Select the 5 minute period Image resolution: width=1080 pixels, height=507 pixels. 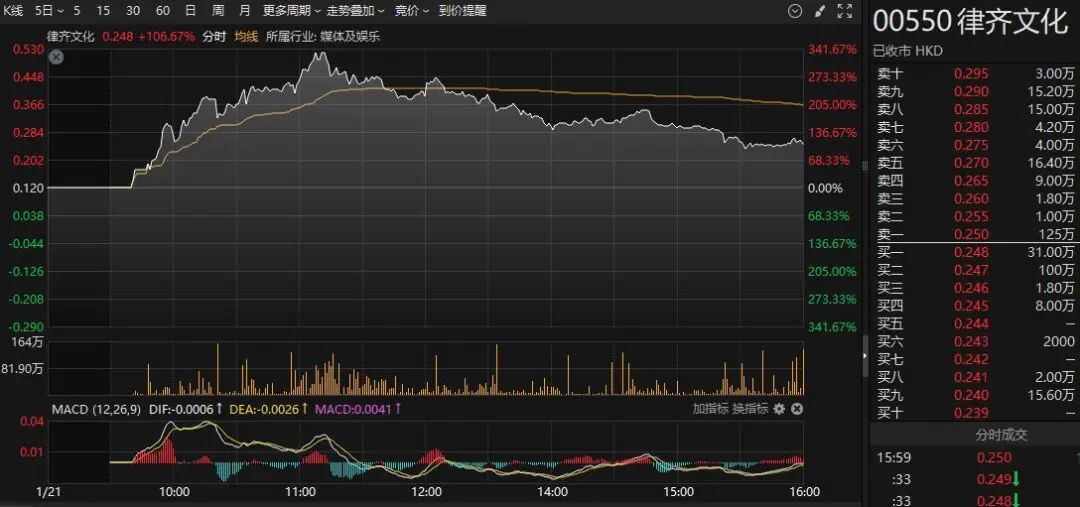(76, 10)
